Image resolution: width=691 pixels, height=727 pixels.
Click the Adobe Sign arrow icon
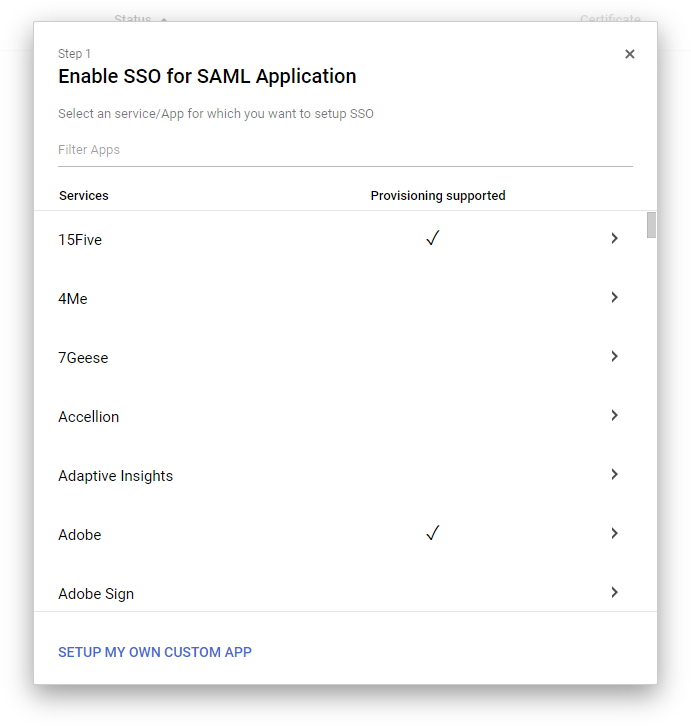pyautogui.click(x=614, y=593)
